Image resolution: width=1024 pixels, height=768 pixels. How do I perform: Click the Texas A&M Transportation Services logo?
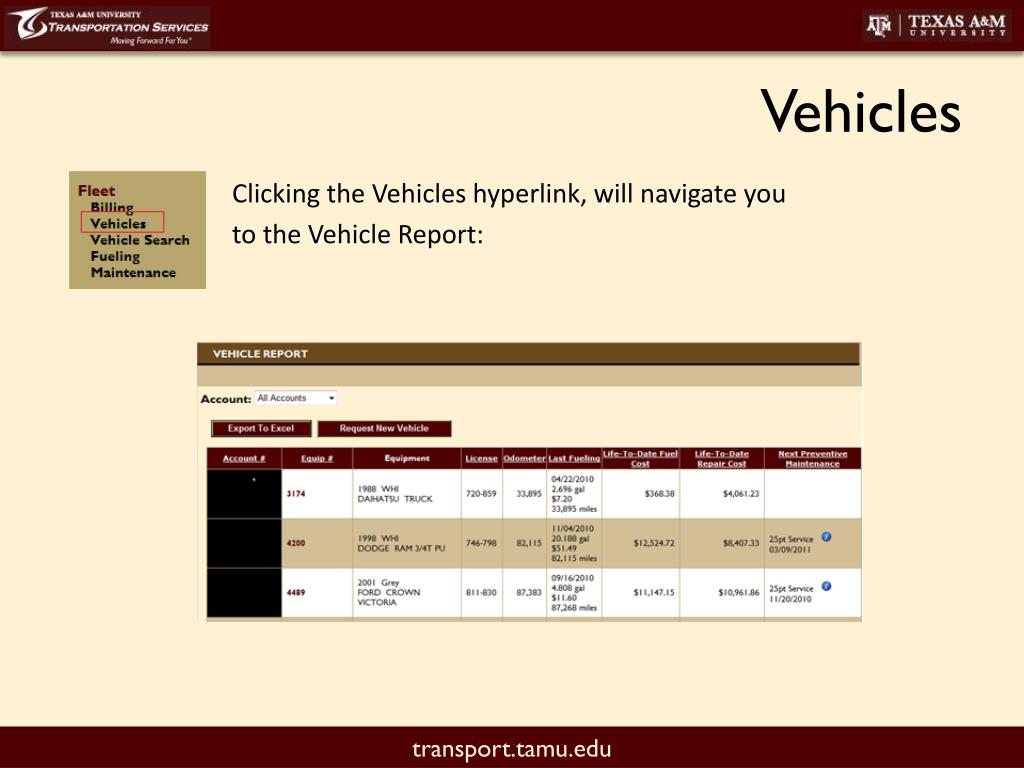107,26
